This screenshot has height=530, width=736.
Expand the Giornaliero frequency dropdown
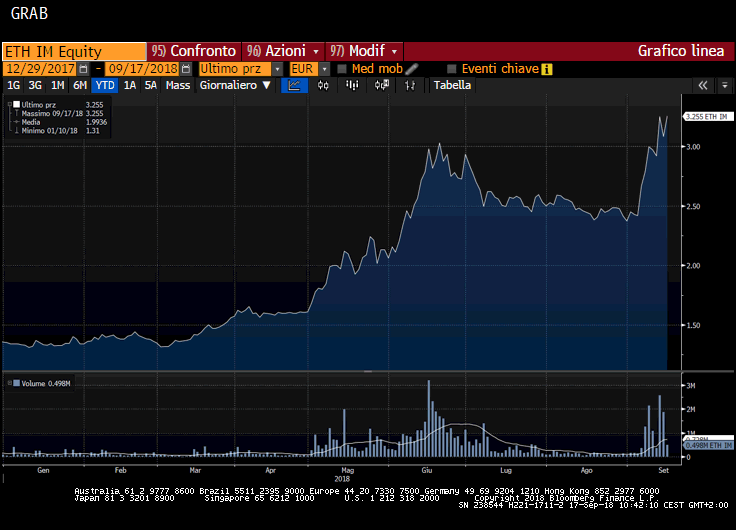[235, 86]
